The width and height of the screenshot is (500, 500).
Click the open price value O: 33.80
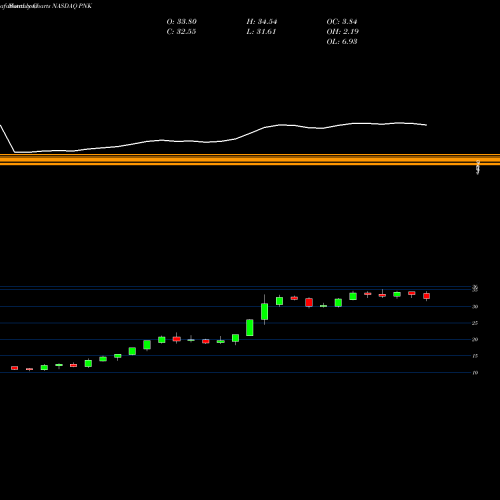click(182, 22)
